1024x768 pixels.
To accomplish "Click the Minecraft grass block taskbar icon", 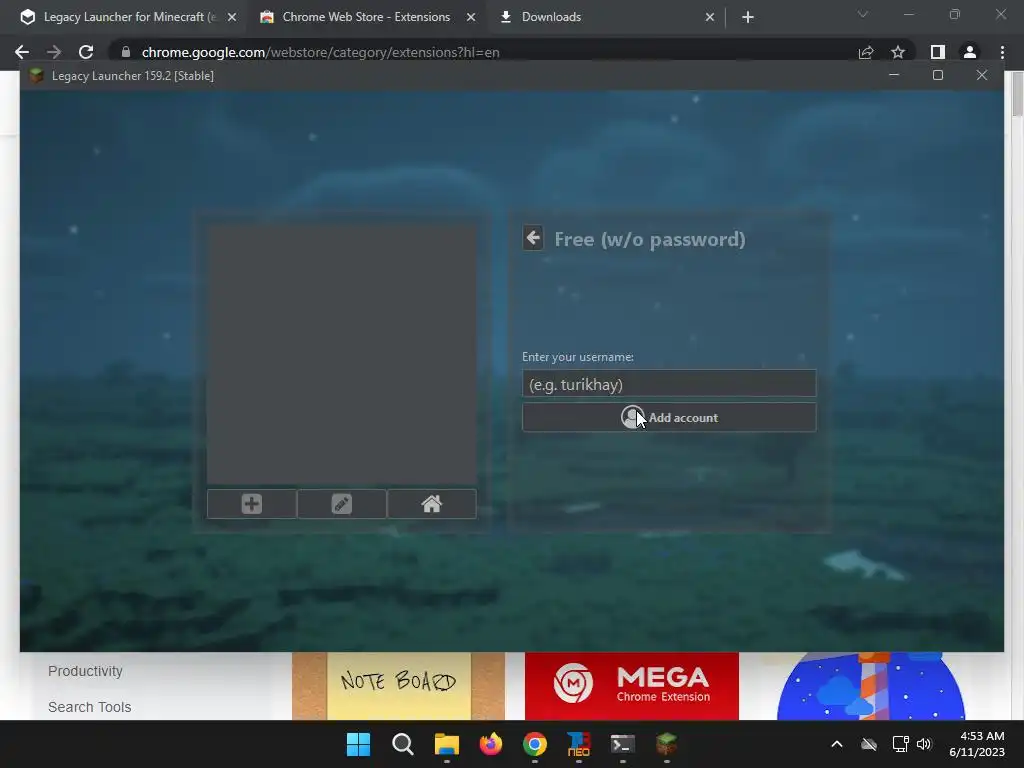I will 666,744.
